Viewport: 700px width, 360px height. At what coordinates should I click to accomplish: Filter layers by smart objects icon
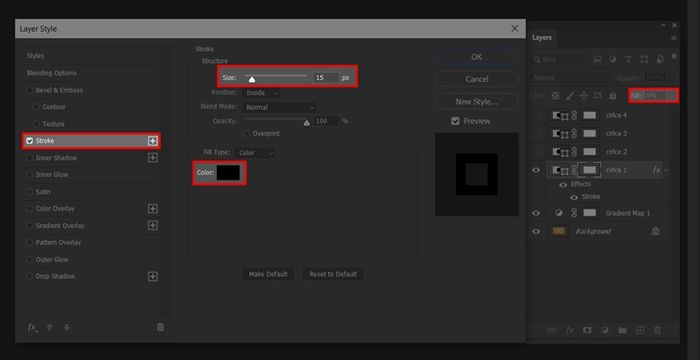point(660,59)
